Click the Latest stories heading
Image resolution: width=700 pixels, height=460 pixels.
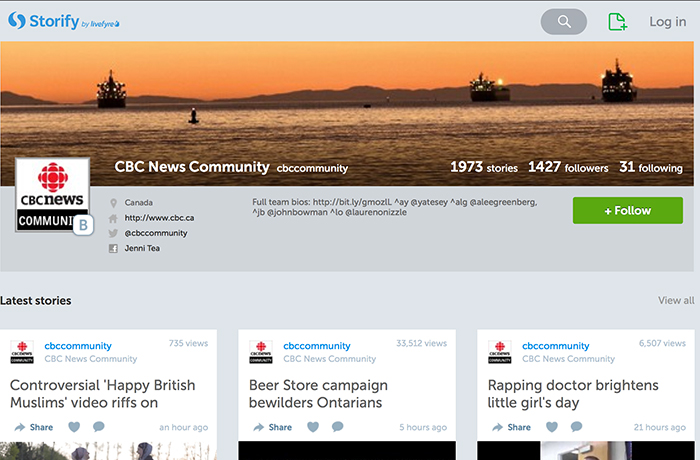(x=36, y=301)
